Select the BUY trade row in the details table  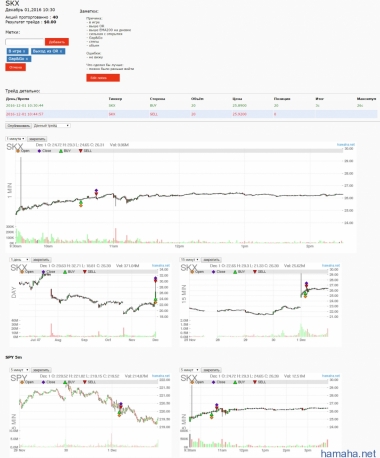click(191, 105)
